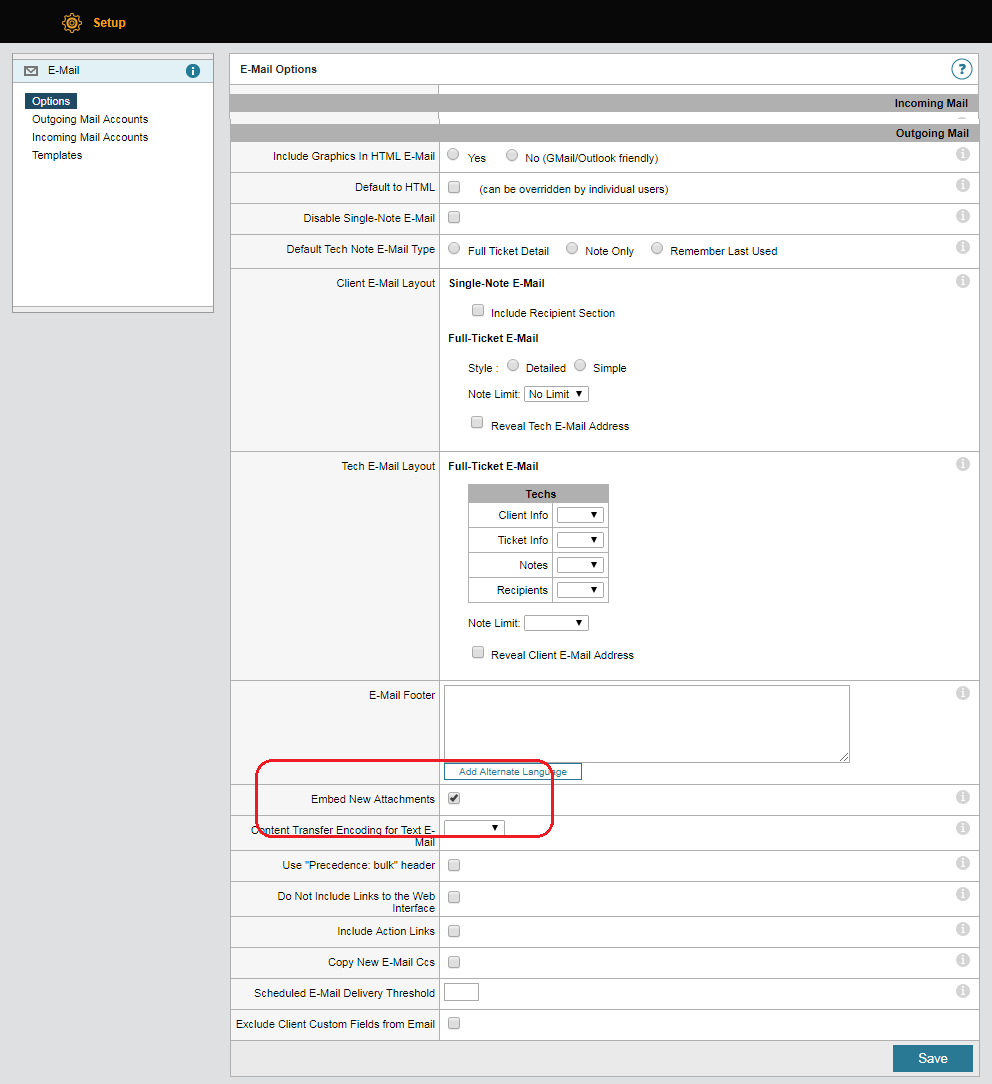992x1084 pixels.
Task: Click info icon for Scheduled E-Mail Delivery Threshold
Action: tap(962, 991)
